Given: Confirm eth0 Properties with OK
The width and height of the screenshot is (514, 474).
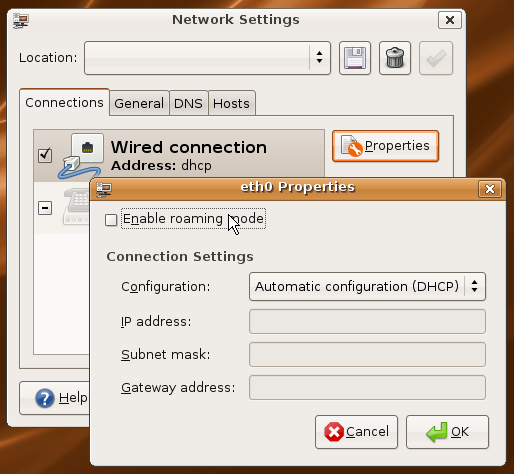Looking at the screenshot, I should tap(447, 432).
